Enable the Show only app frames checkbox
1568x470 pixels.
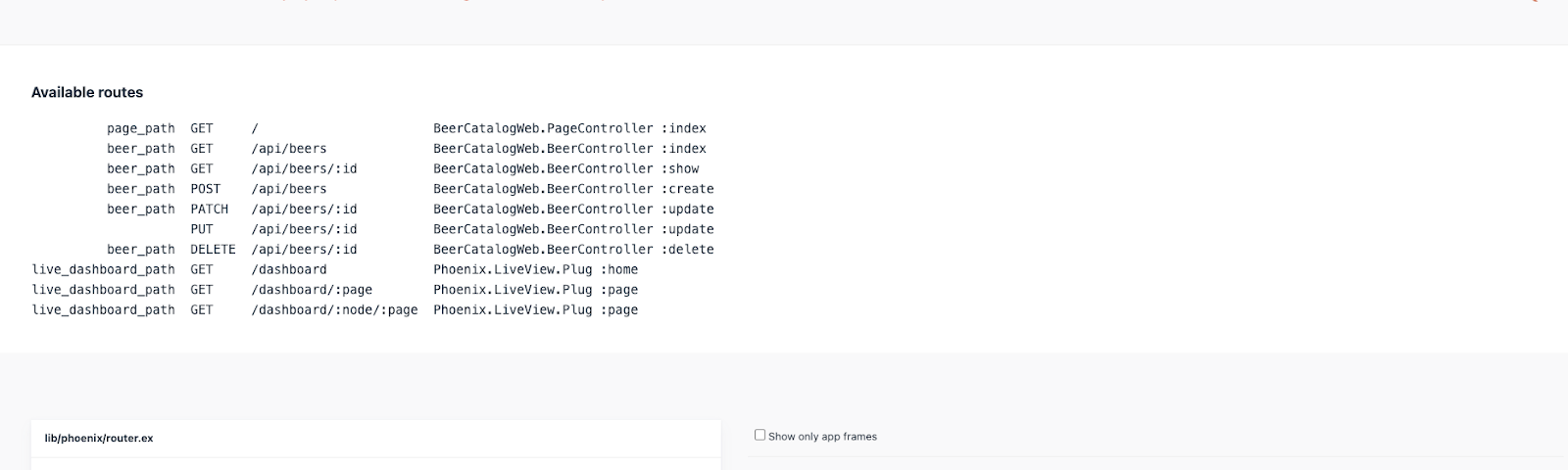pyautogui.click(x=759, y=435)
